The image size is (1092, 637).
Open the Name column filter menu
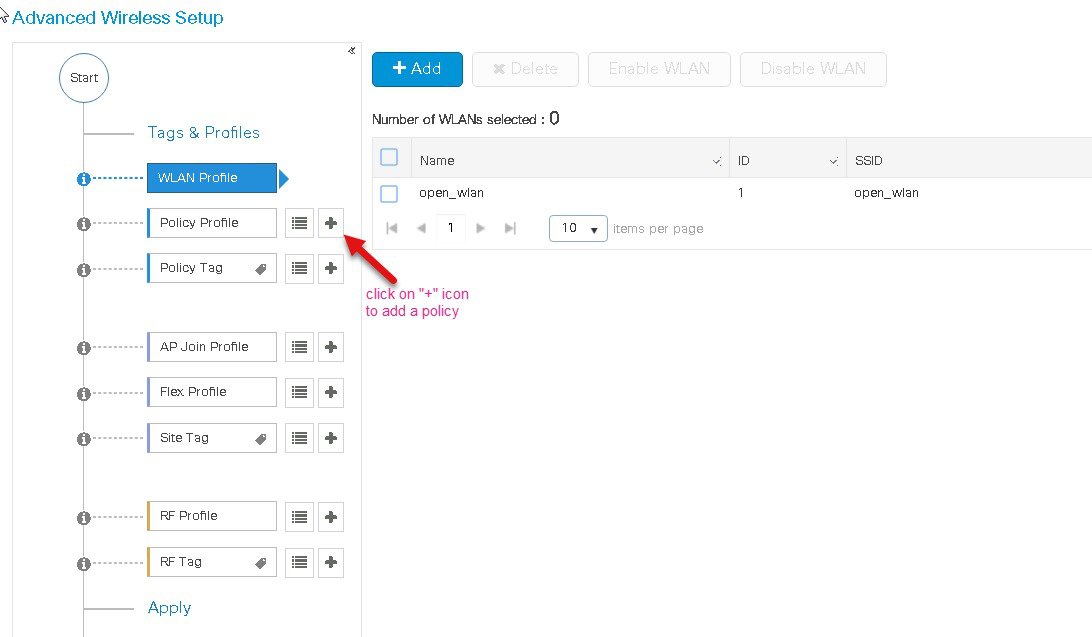tap(717, 162)
